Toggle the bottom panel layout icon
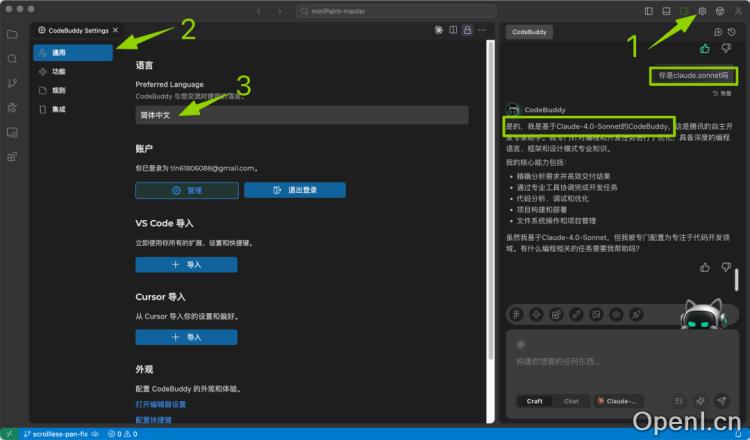 tap(666, 11)
